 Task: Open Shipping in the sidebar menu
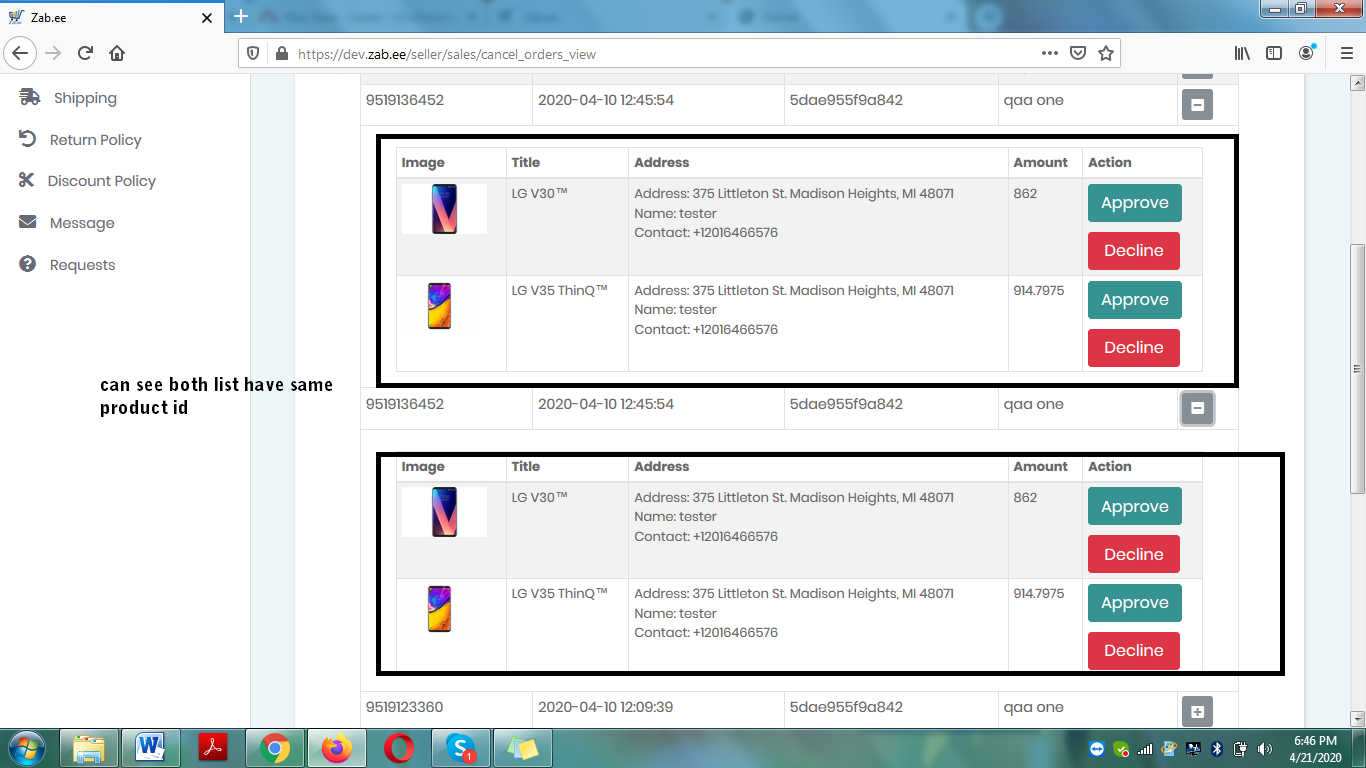pyautogui.click(x=85, y=98)
